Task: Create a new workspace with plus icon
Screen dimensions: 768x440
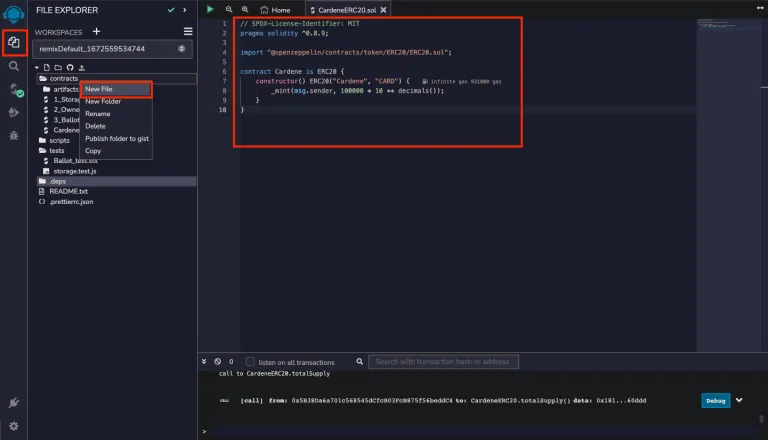Action: coord(96,31)
